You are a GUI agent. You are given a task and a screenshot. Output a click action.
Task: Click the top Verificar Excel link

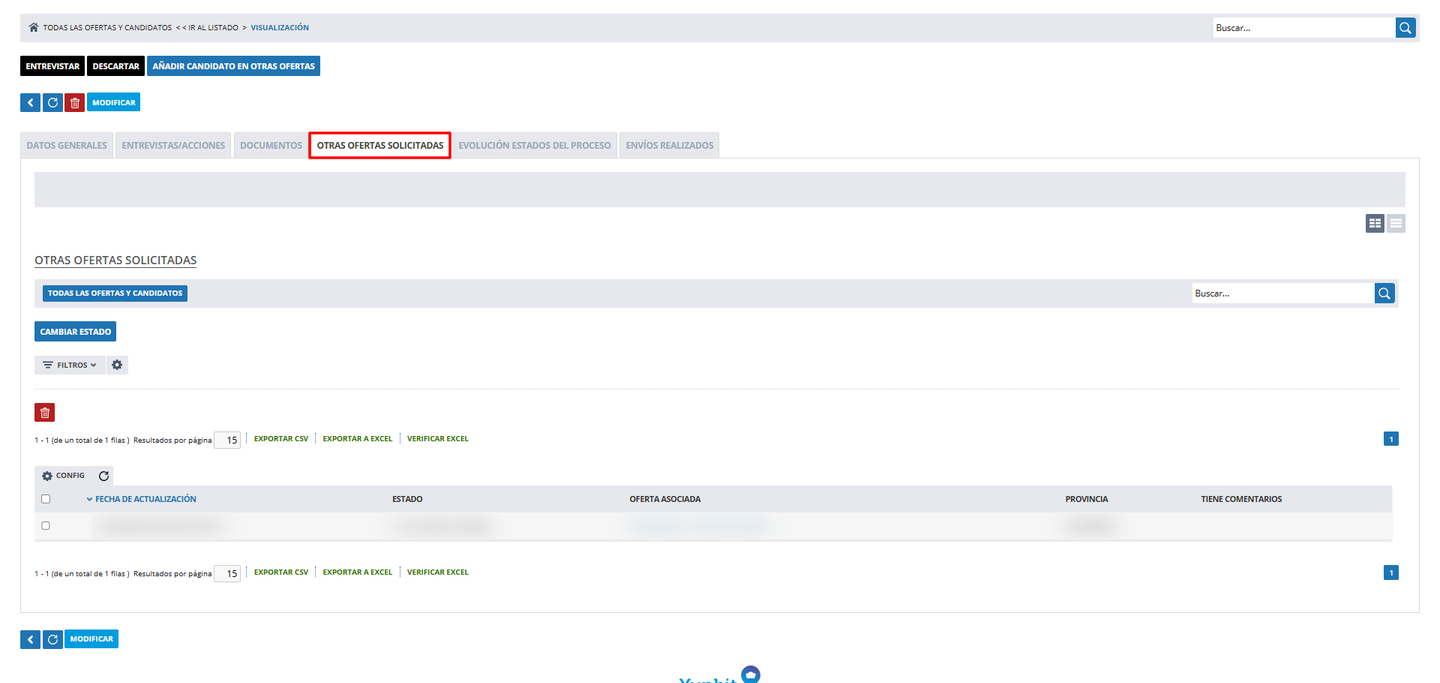pos(438,439)
